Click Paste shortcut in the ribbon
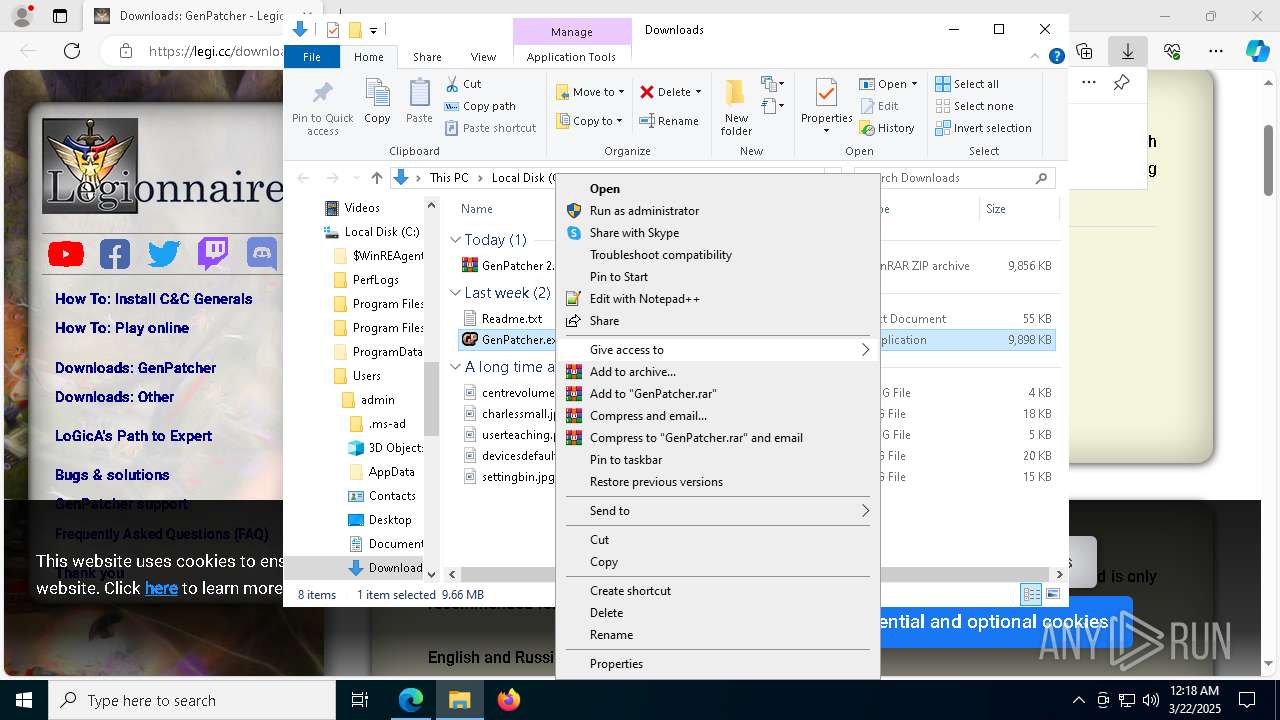 (x=490, y=128)
